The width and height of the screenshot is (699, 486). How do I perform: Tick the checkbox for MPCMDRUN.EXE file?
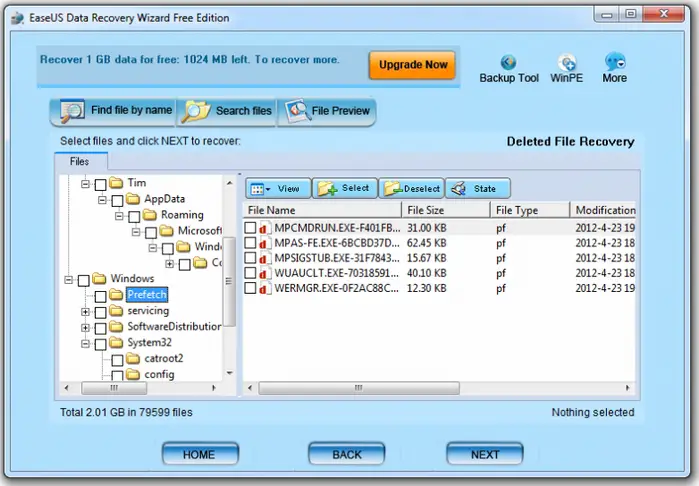coord(250,228)
